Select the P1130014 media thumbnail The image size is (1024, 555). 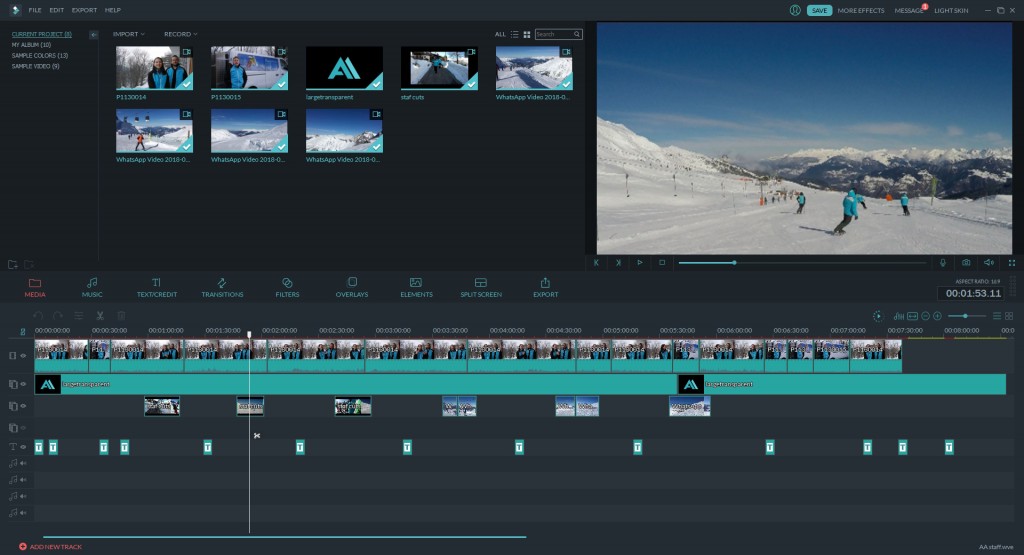pyautogui.click(x=154, y=68)
